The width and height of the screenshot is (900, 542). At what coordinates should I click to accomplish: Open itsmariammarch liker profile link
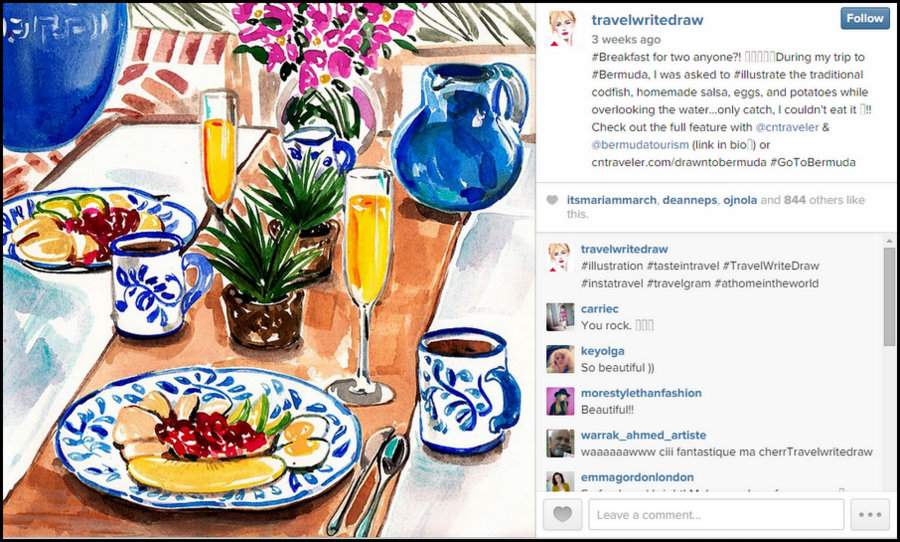(x=612, y=200)
